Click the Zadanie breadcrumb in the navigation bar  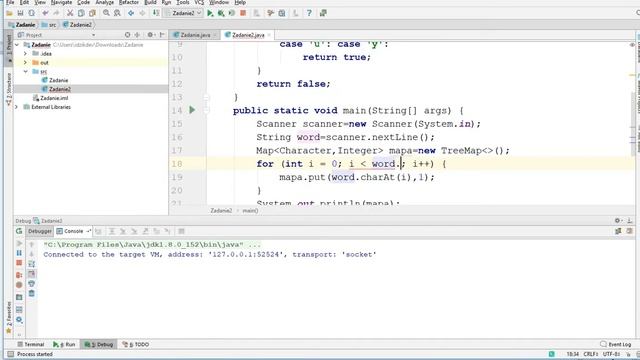(x=22, y=25)
